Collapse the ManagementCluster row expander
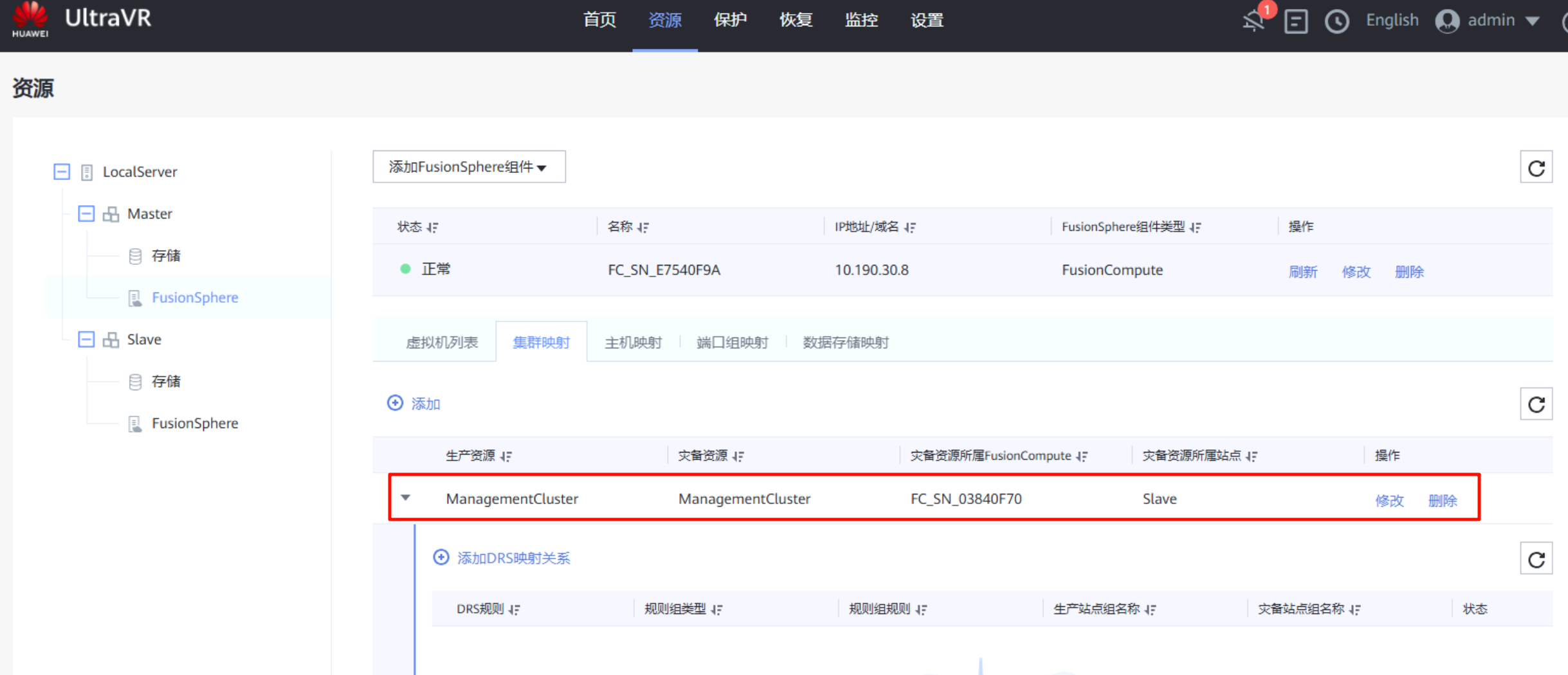1568x675 pixels. 406,498
